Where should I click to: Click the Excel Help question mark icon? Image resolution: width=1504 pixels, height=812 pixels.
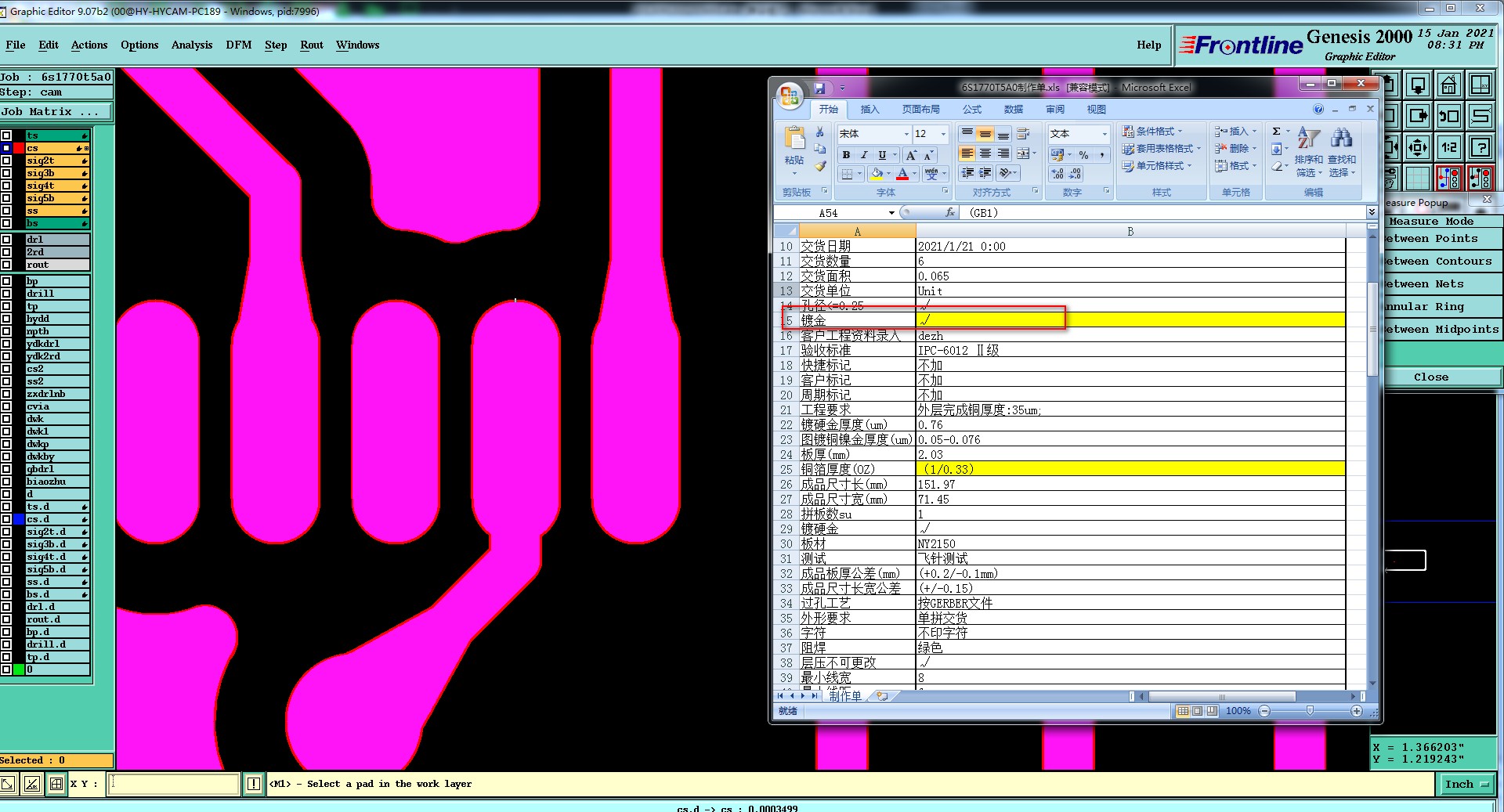click(x=1318, y=109)
